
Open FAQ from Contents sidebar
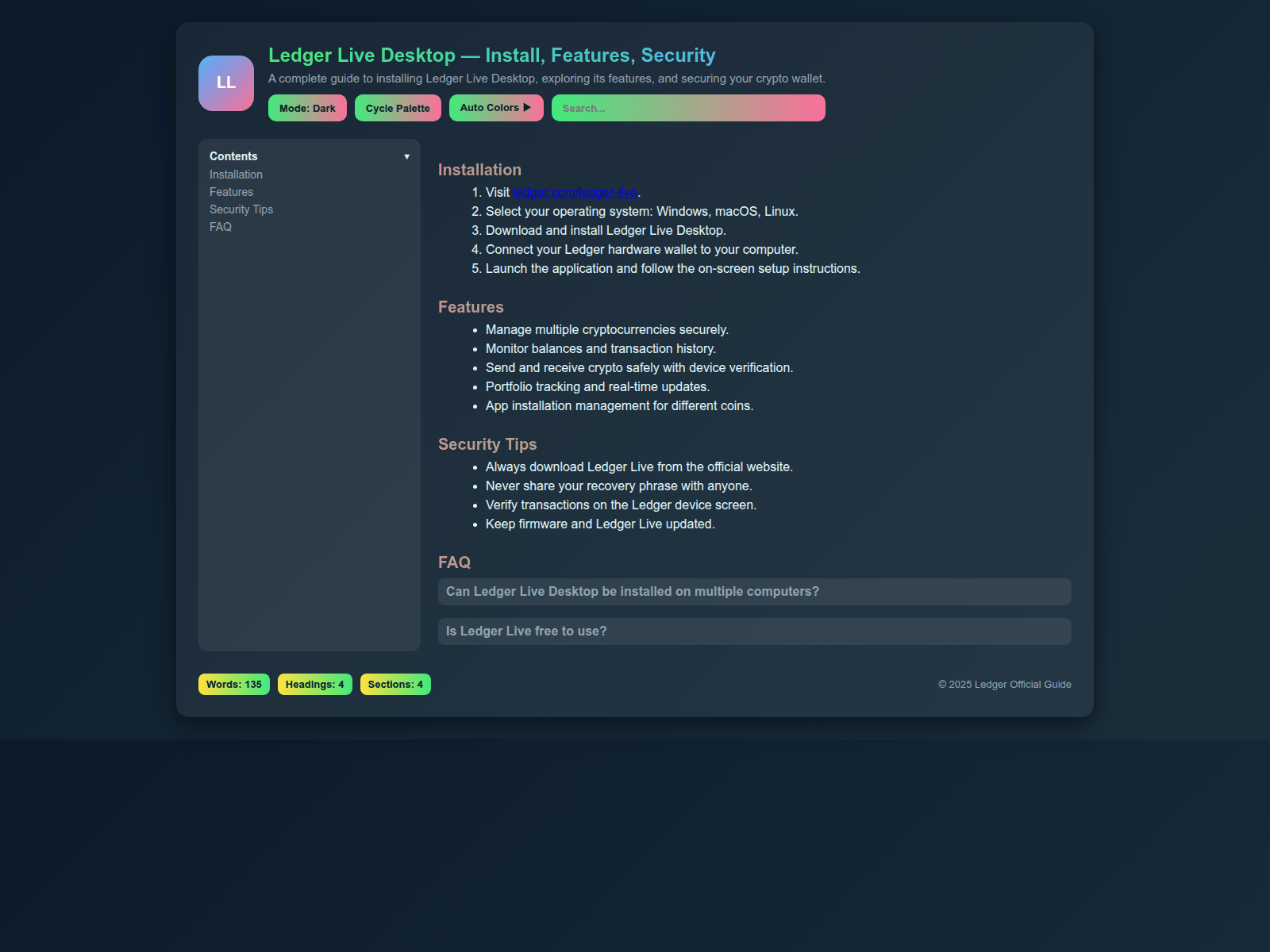(221, 227)
